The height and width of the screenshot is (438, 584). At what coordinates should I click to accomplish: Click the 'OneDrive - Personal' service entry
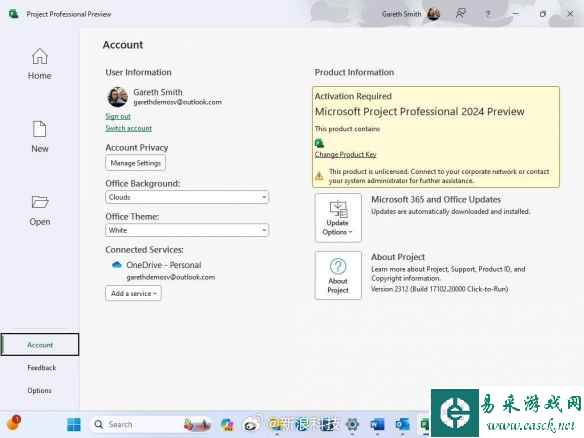coord(164,265)
